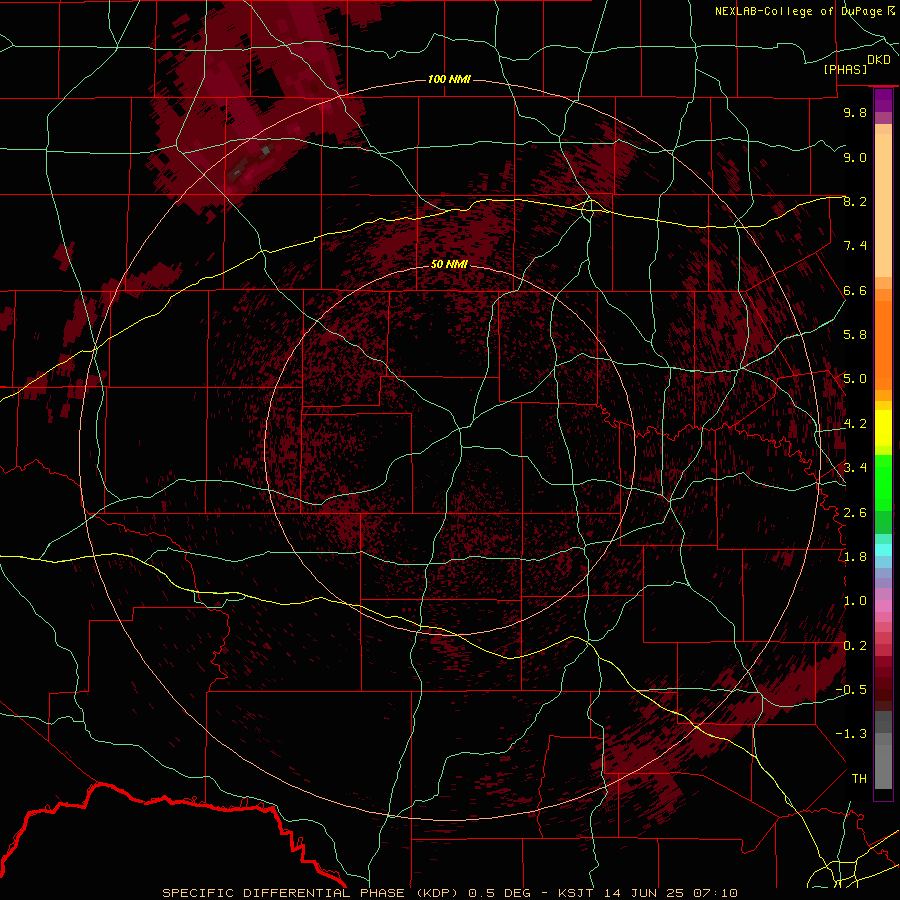Select the 0.2 color scale value

pos(855,646)
